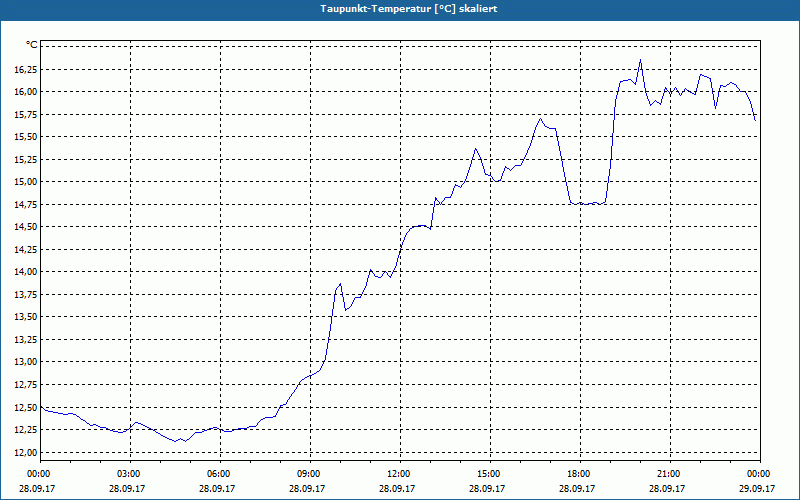
Task: Pick the "12,00" y-axis label
Action: pos(26,452)
